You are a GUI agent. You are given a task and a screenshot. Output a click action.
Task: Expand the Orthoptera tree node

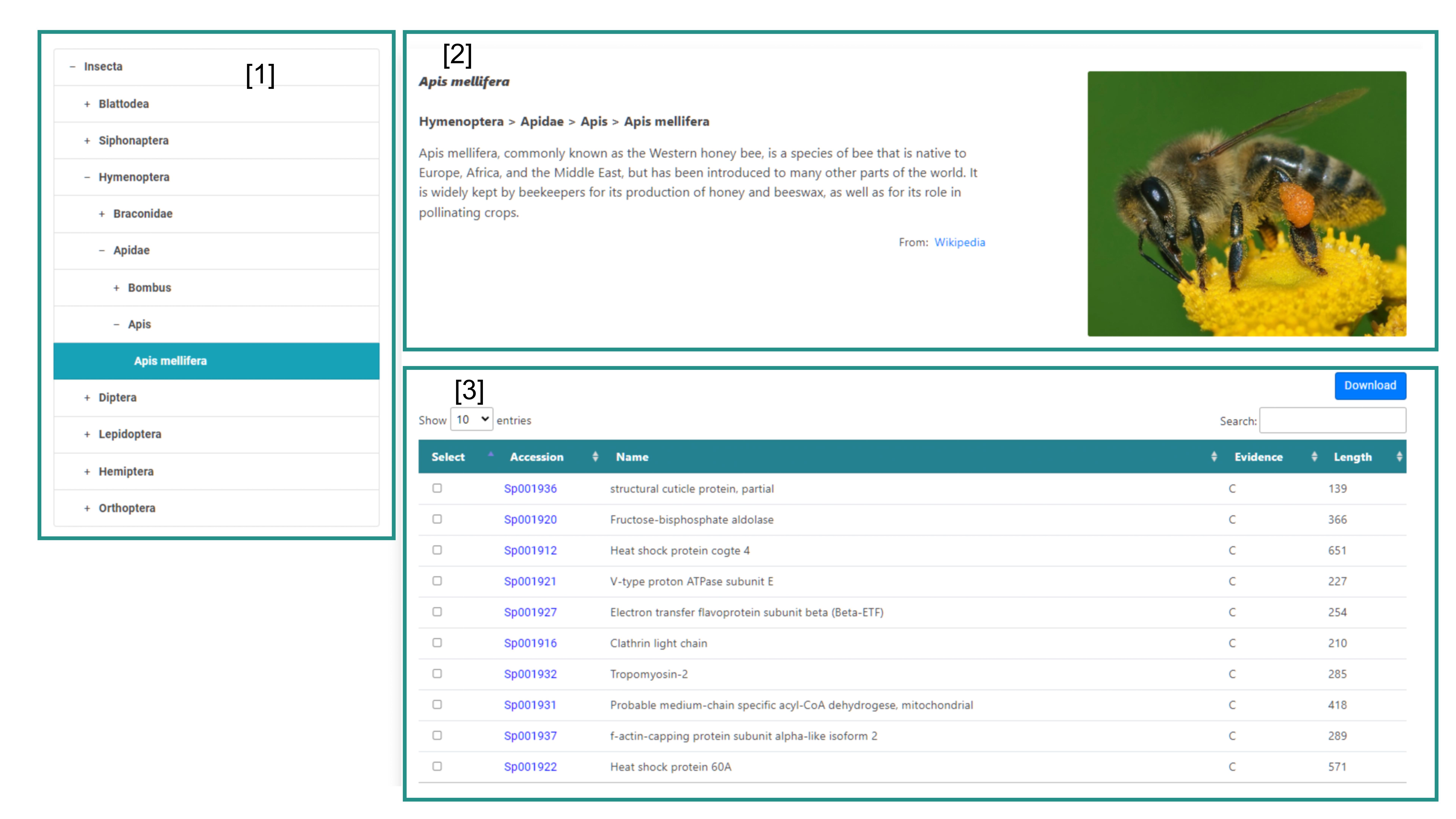(x=87, y=508)
